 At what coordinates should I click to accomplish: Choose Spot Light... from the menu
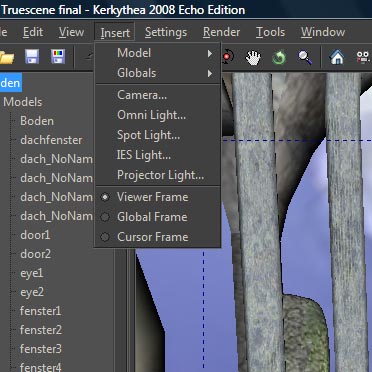[x=158, y=135]
